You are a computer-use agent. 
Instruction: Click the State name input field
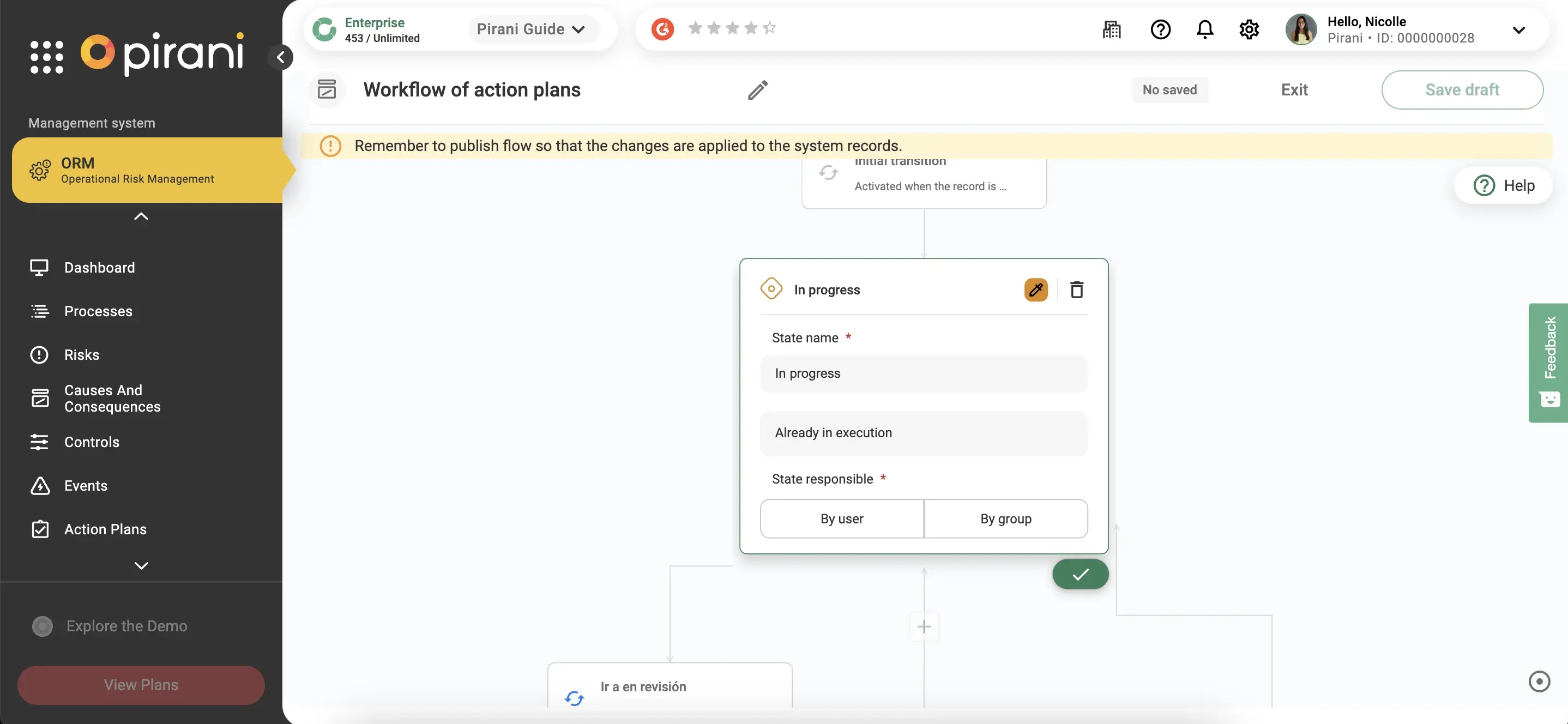click(x=923, y=373)
